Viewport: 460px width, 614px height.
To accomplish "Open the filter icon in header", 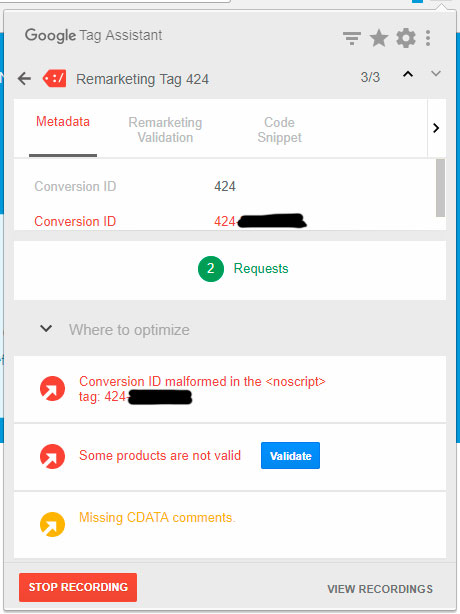I will 352,38.
